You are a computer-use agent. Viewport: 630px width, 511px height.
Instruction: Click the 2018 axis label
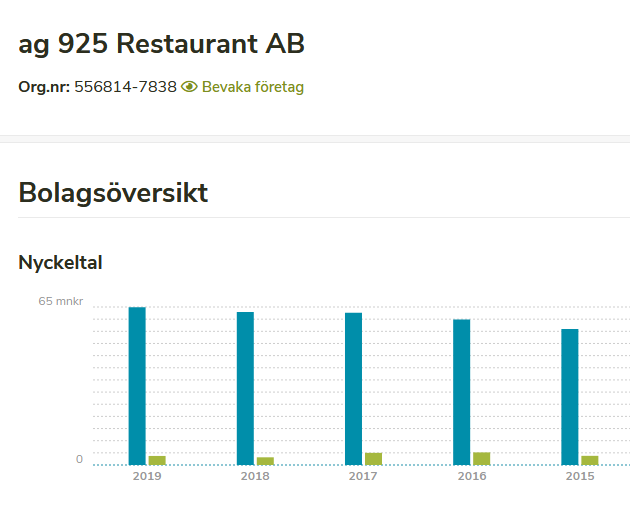point(255,476)
